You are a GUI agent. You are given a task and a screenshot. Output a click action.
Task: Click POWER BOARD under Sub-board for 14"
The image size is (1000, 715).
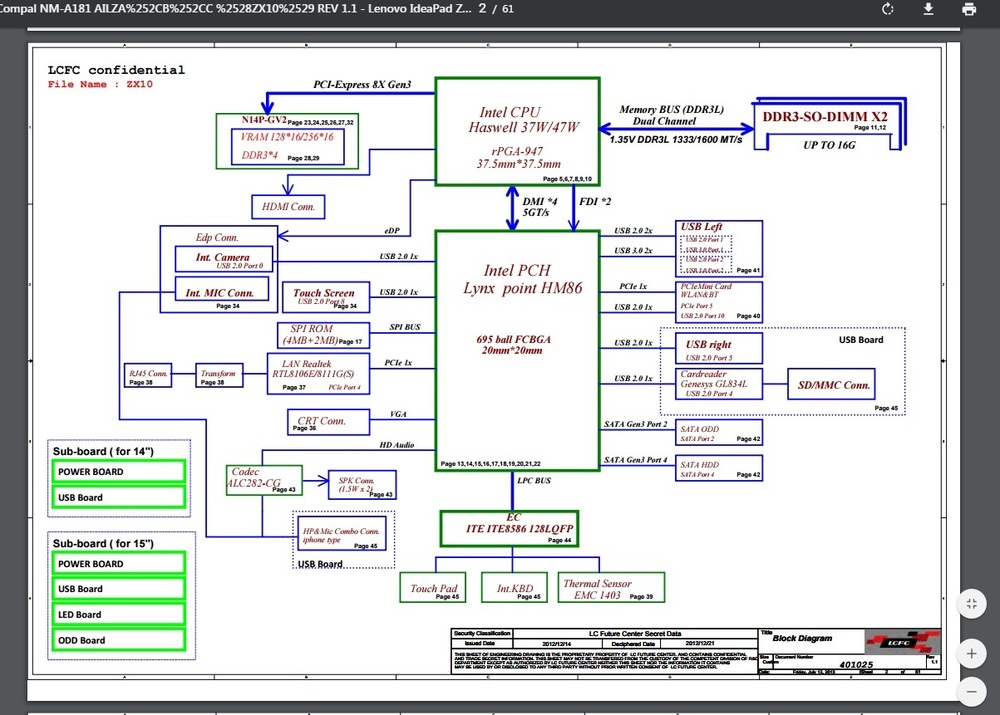pyautogui.click(x=119, y=472)
